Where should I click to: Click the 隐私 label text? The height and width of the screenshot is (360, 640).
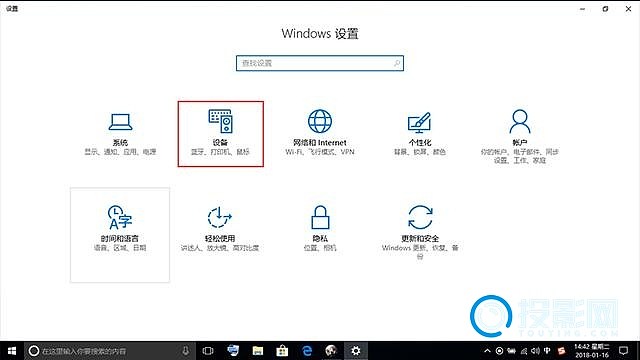320,238
